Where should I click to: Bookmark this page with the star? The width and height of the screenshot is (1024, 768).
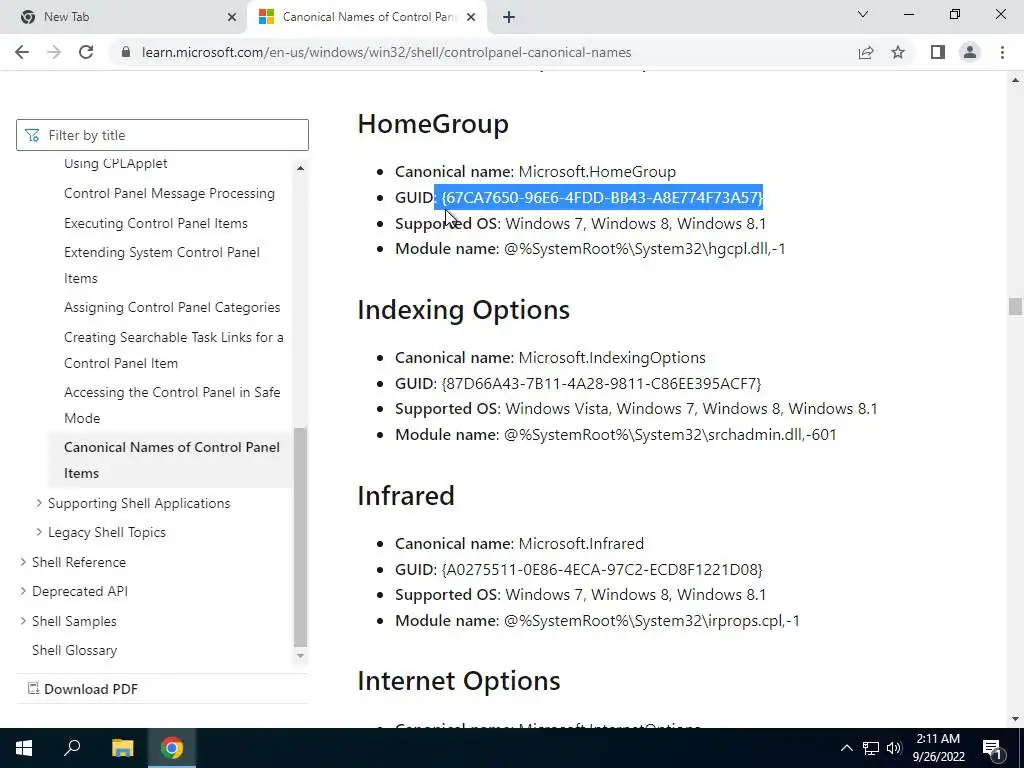click(898, 52)
